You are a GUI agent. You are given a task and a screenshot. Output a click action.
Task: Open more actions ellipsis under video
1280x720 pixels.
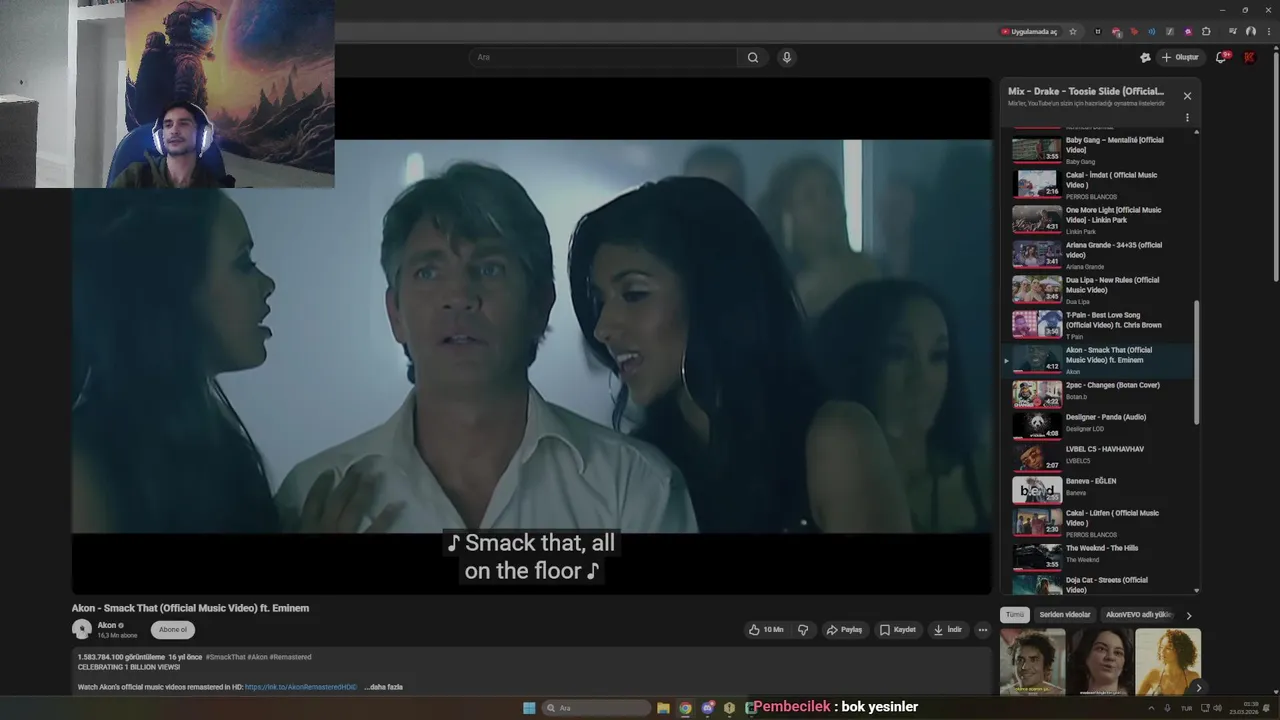click(x=983, y=630)
